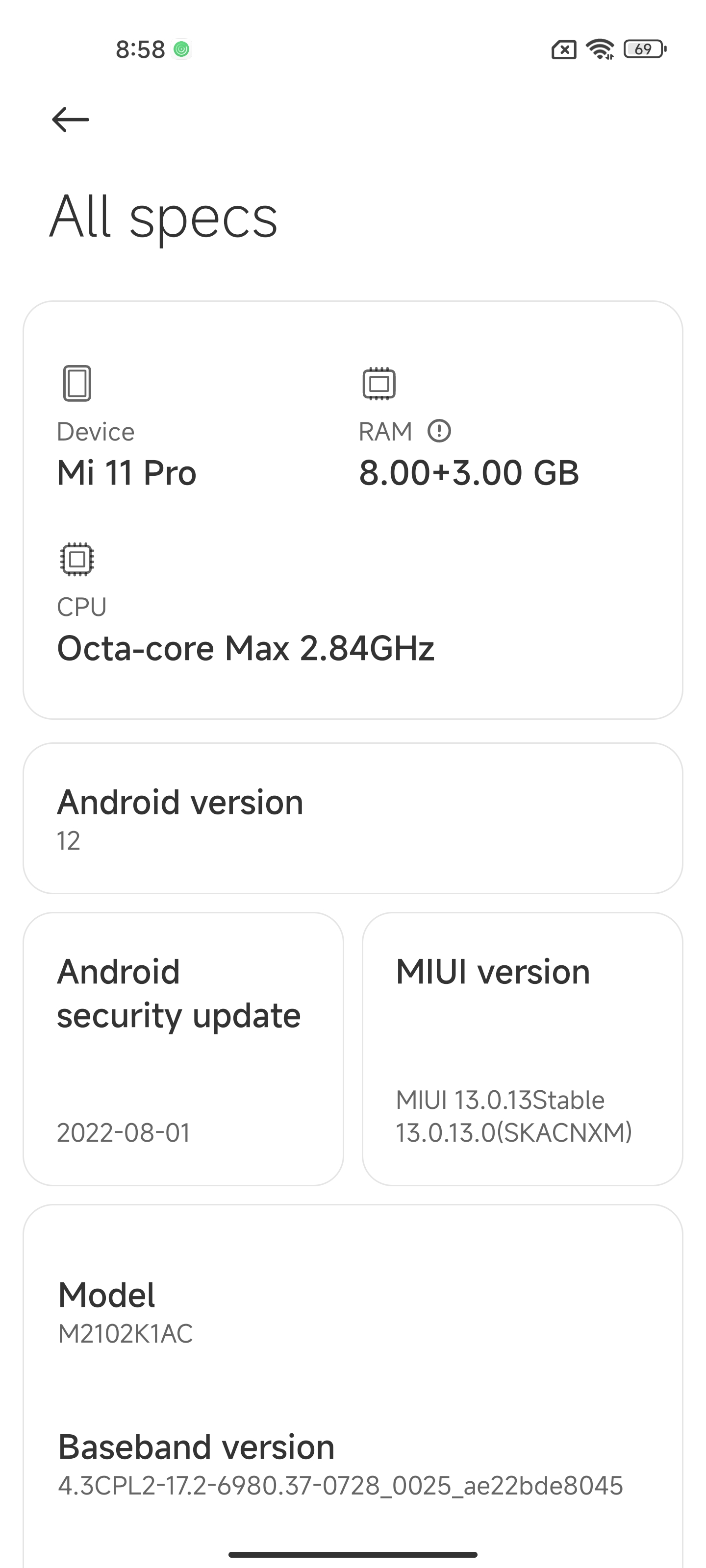Tap the green status dot beside time

[x=181, y=49]
